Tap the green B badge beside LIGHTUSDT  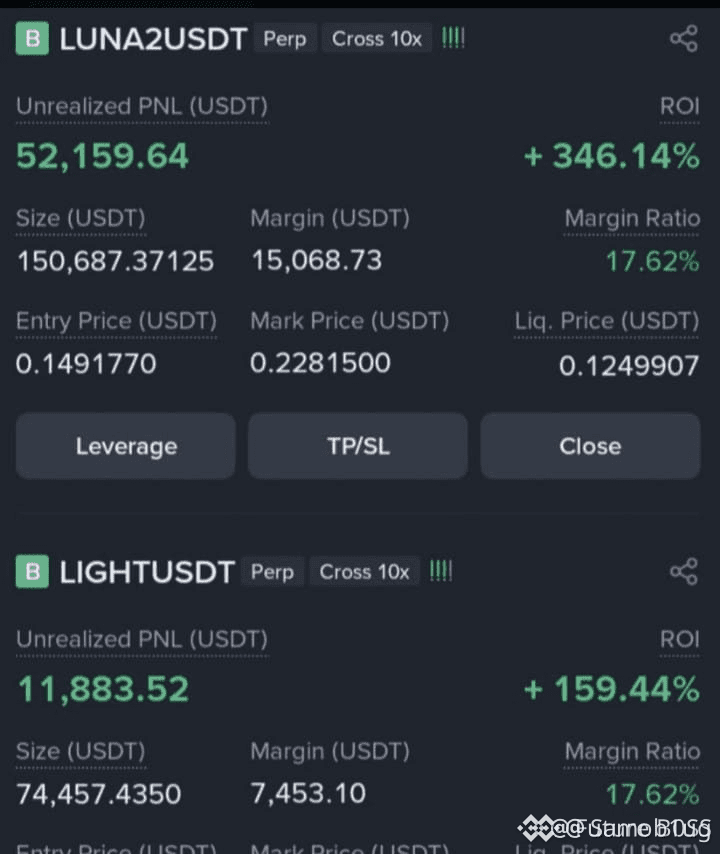click(x=32, y=571)
